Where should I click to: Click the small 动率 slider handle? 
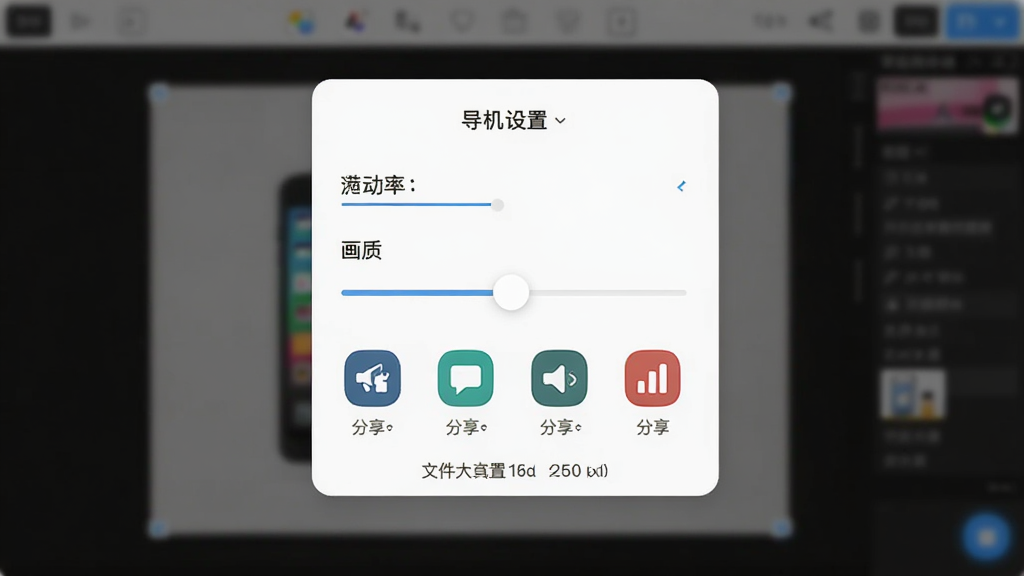pyautogui.click(x=498, y=205)
